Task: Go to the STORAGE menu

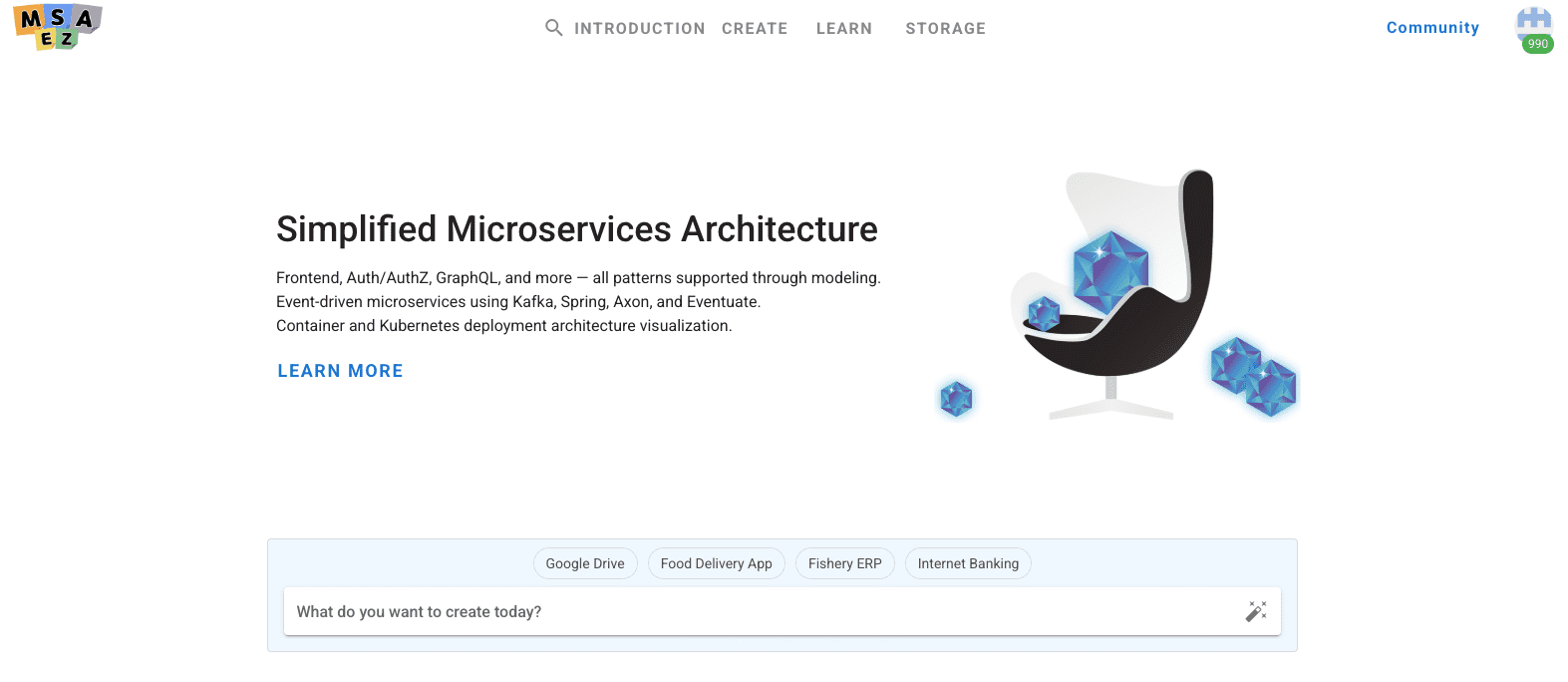Action: [945, 29]
